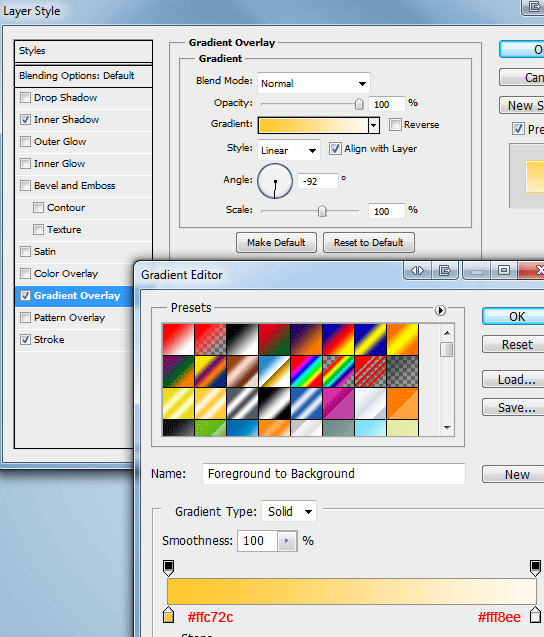Select the white color stop #fff8ee
This screenshot has height=637, width=544.
point(535,615)
